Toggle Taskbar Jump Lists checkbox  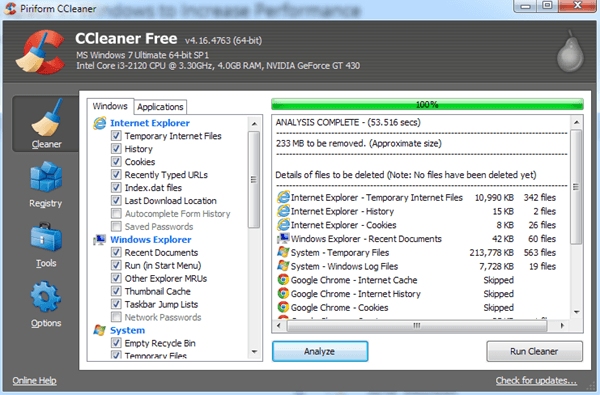[116, 304]
